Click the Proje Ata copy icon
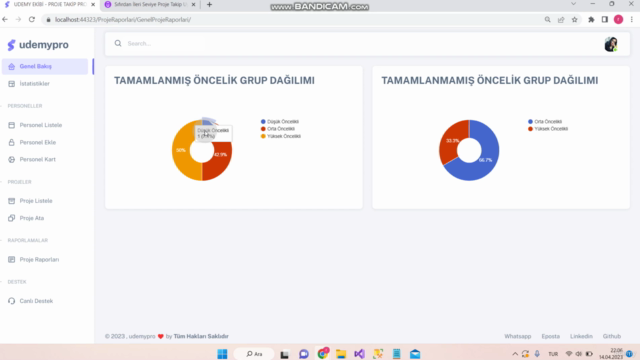This screenshot has height=360, width=640. tap(11, 218)
